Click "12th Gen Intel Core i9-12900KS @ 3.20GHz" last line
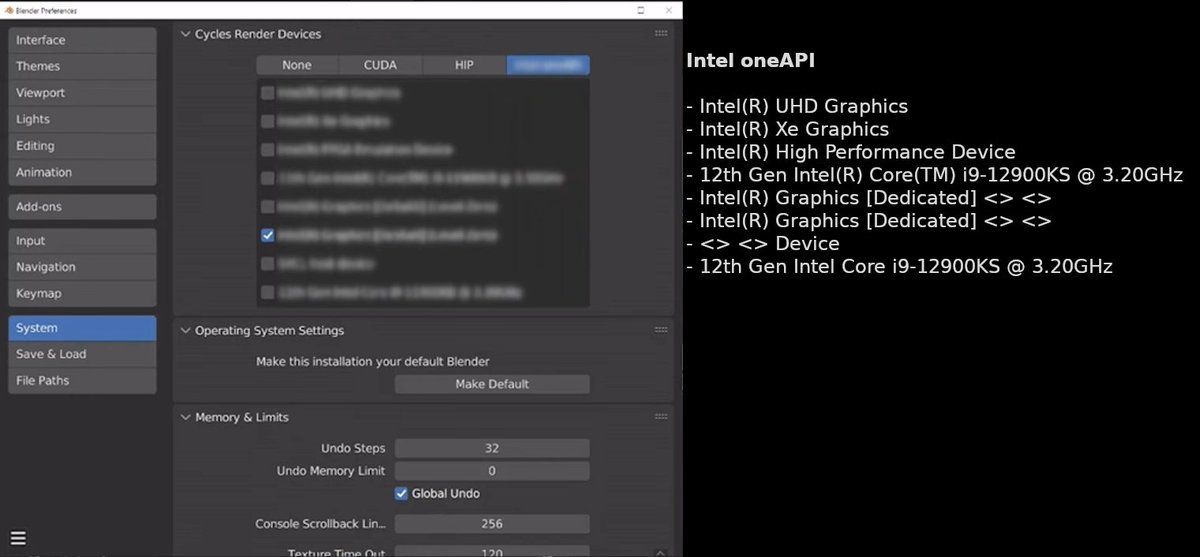The width and height of the screenshot is (1200, 557). pyautogui.click(x=899, y=267)
